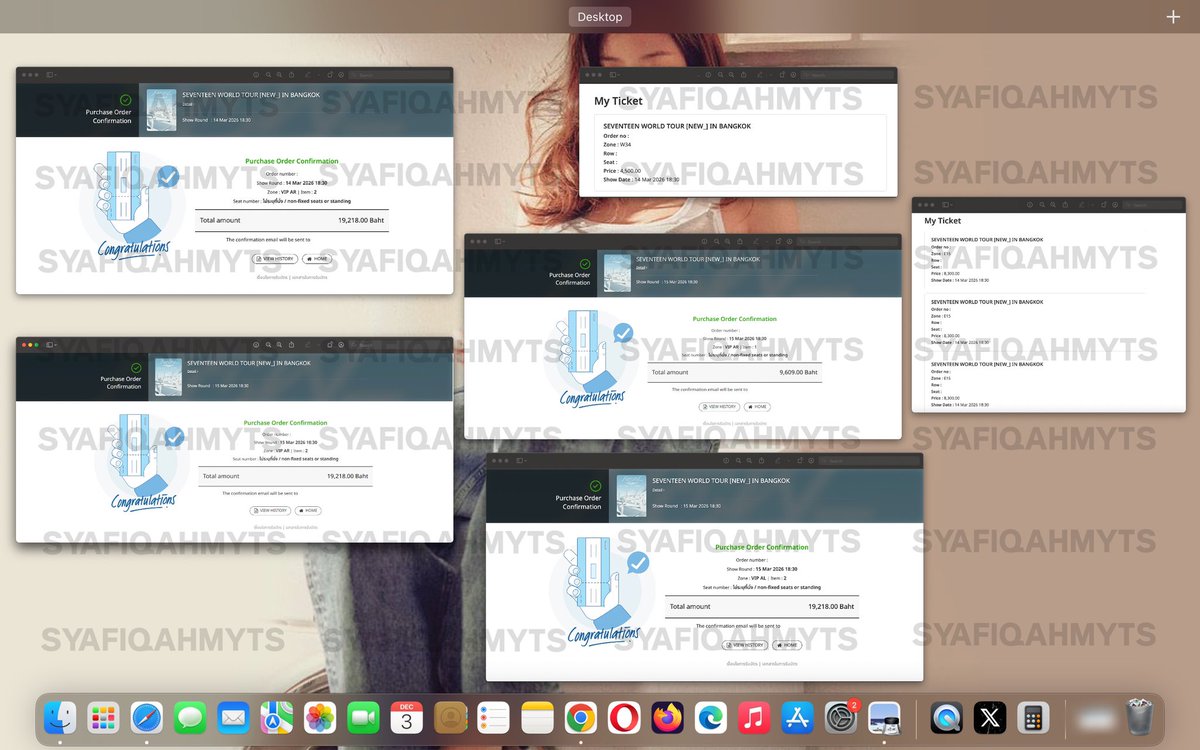
Task: Select the Desktop space label
Action: (x=600, y=16)
